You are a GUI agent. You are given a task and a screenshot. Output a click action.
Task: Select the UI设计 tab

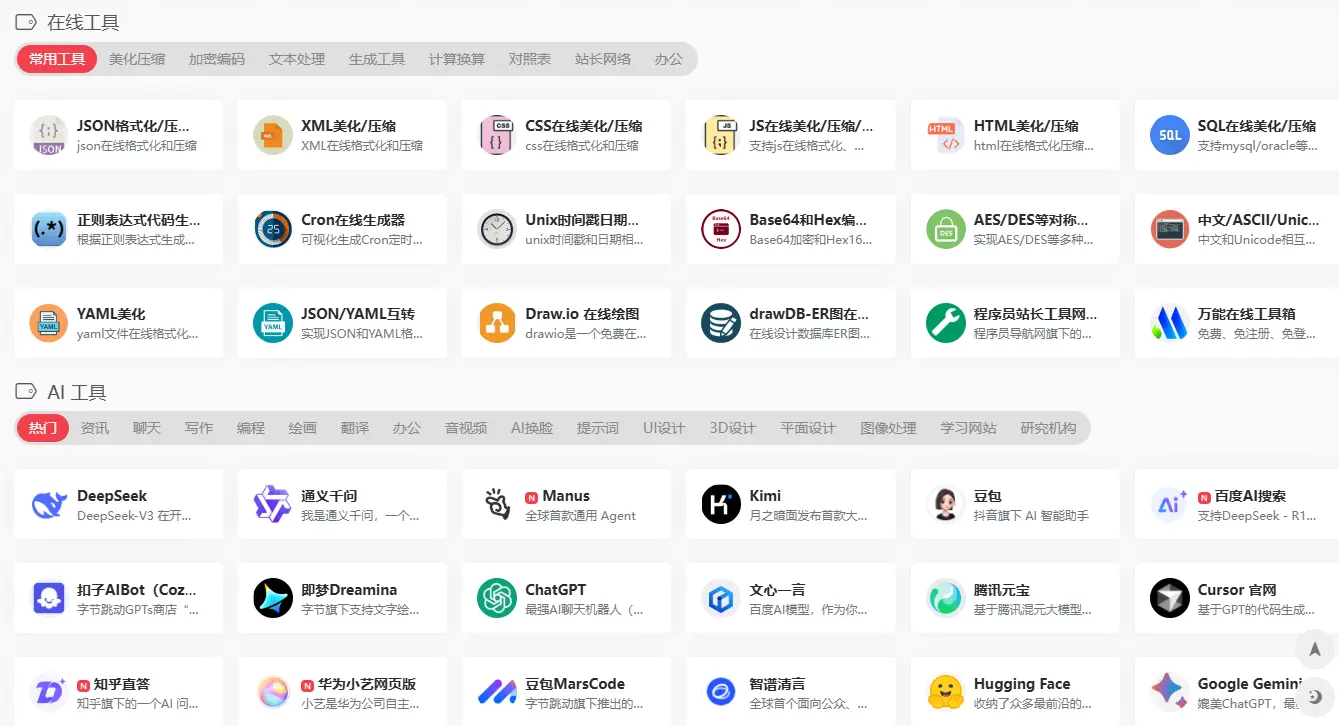coord(664,428)
